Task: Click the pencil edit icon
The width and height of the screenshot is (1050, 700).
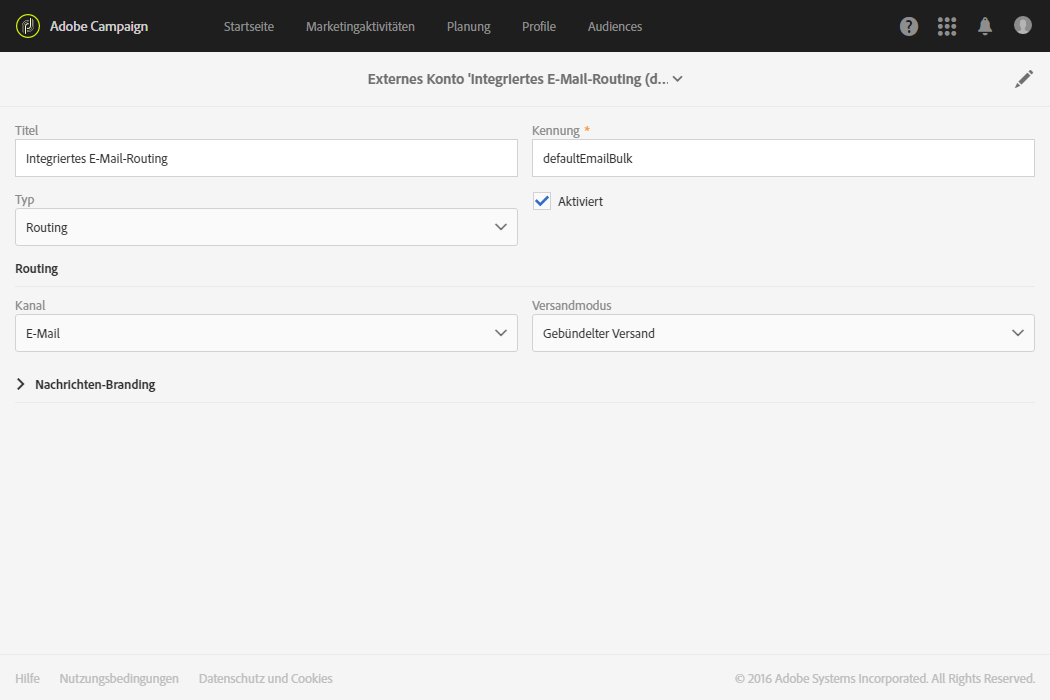Action: click(1024, 79)
